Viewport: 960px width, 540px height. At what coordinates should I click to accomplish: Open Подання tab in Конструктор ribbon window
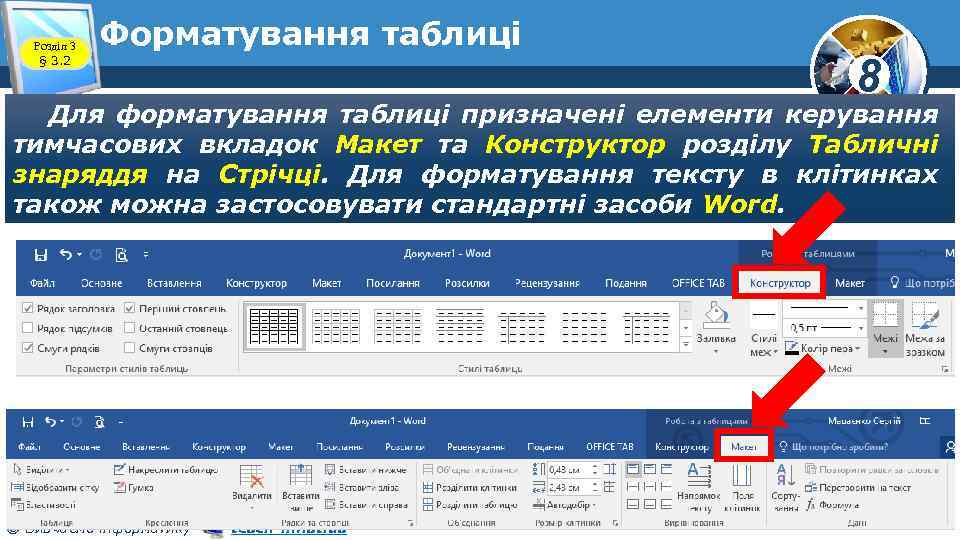pyautogui.click(x=625, y=283)
